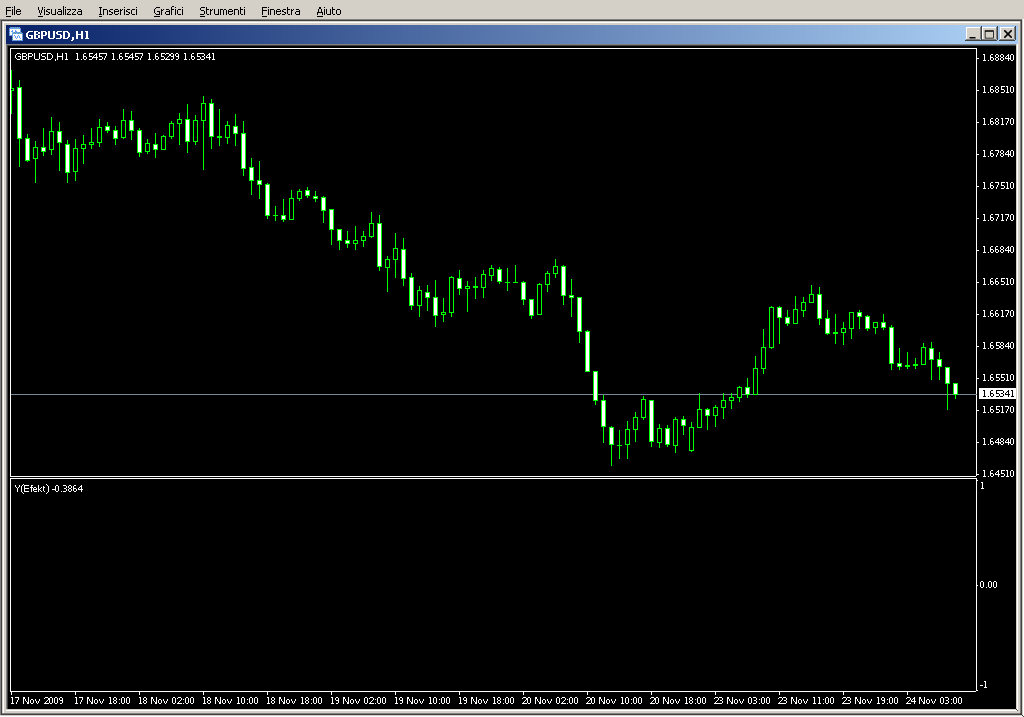Click the Y(Efekt) -0.3864 indicator label
1024x717 pixels.
(x=49, y=488)
